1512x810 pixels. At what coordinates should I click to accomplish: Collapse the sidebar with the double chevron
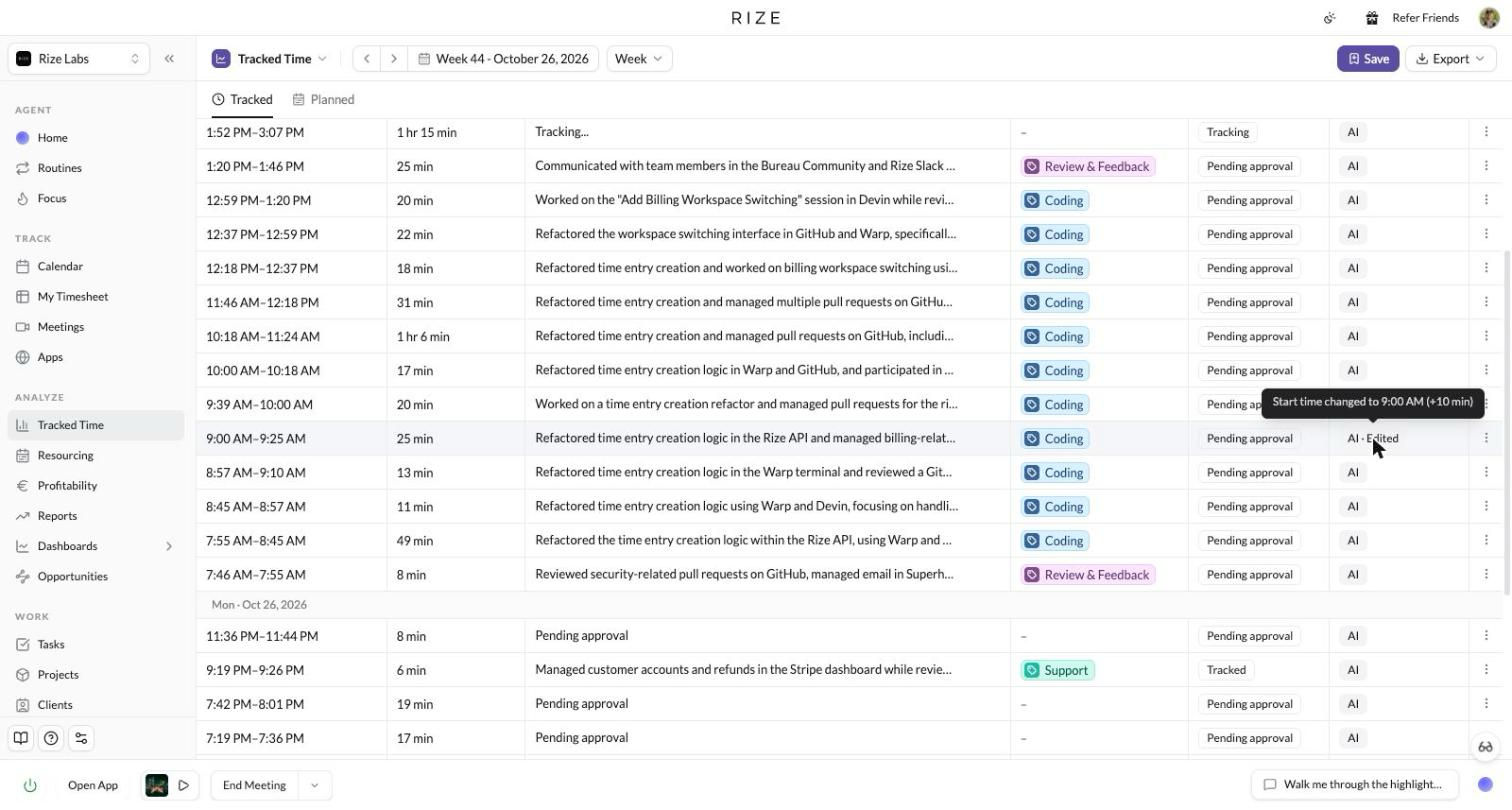tap(169, 59)
